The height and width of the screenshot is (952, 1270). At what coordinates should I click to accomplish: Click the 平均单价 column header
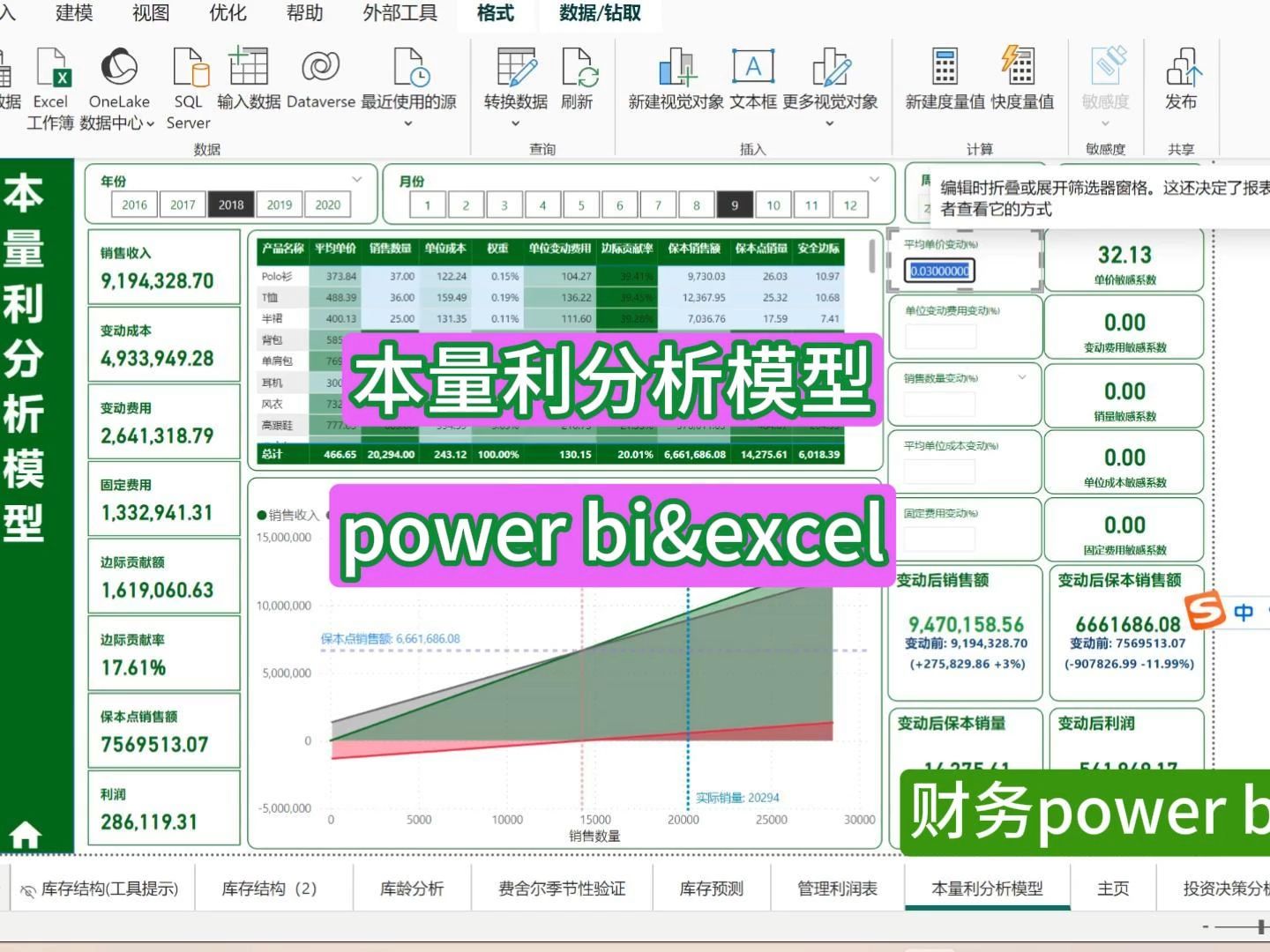point(335,249)
